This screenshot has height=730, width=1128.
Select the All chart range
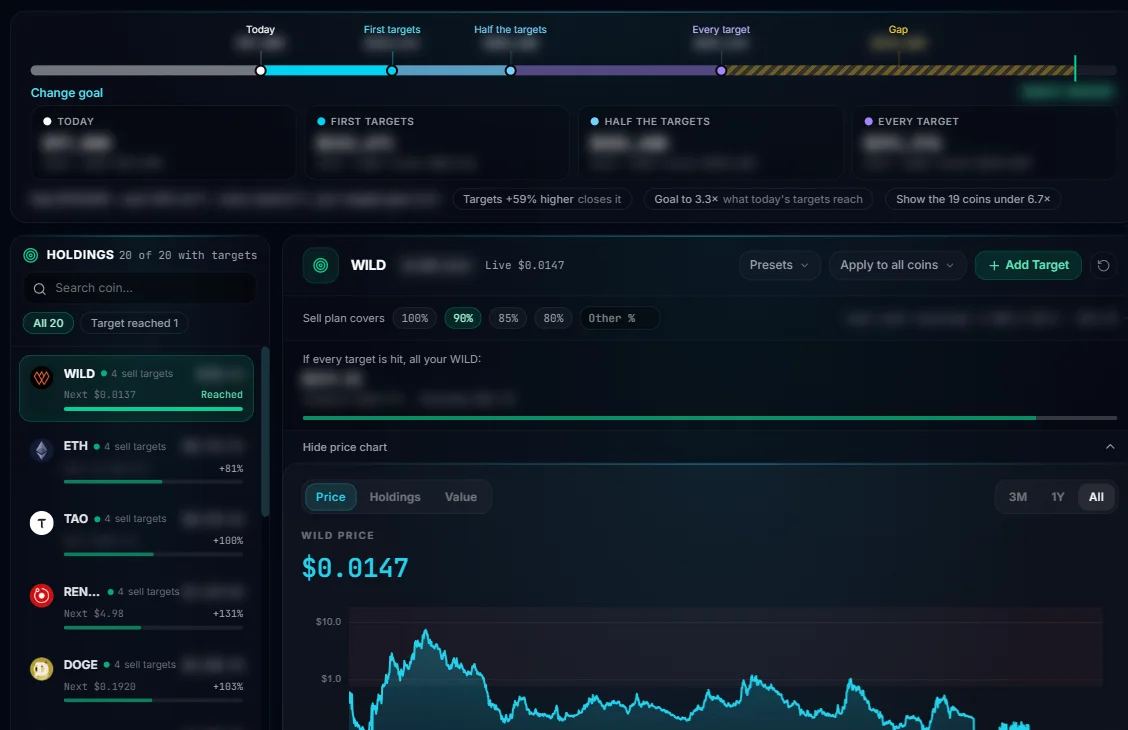point(1096,497)
